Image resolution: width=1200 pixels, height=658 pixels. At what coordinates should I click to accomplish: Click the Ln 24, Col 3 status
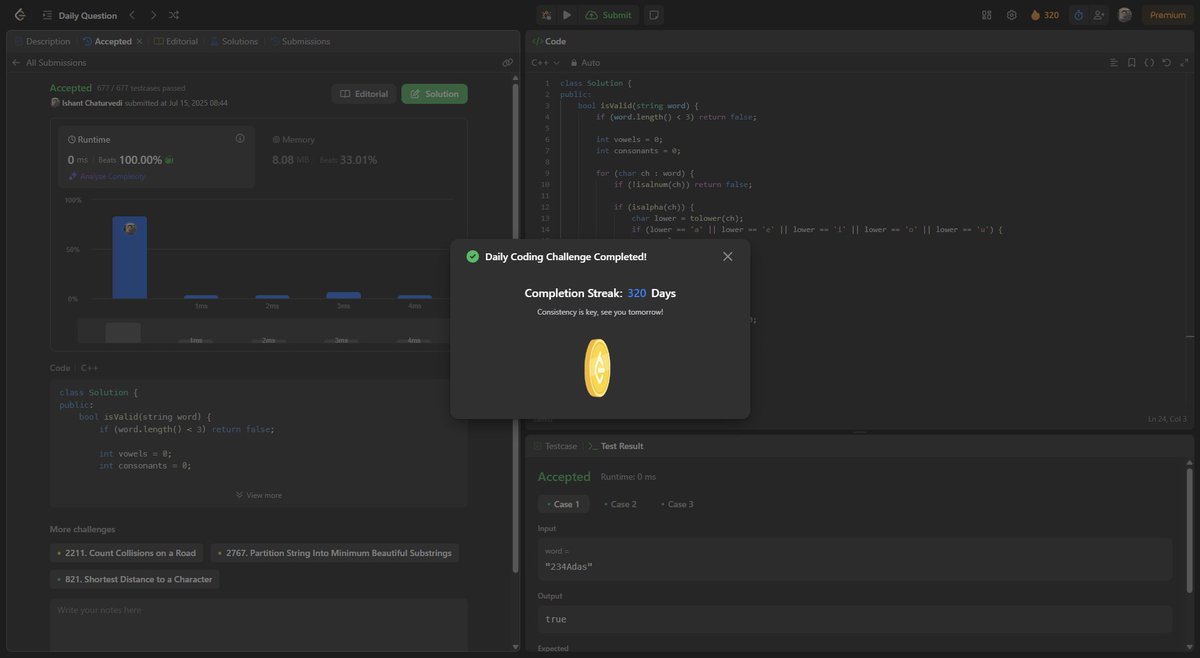click(x=1165, y=418)
